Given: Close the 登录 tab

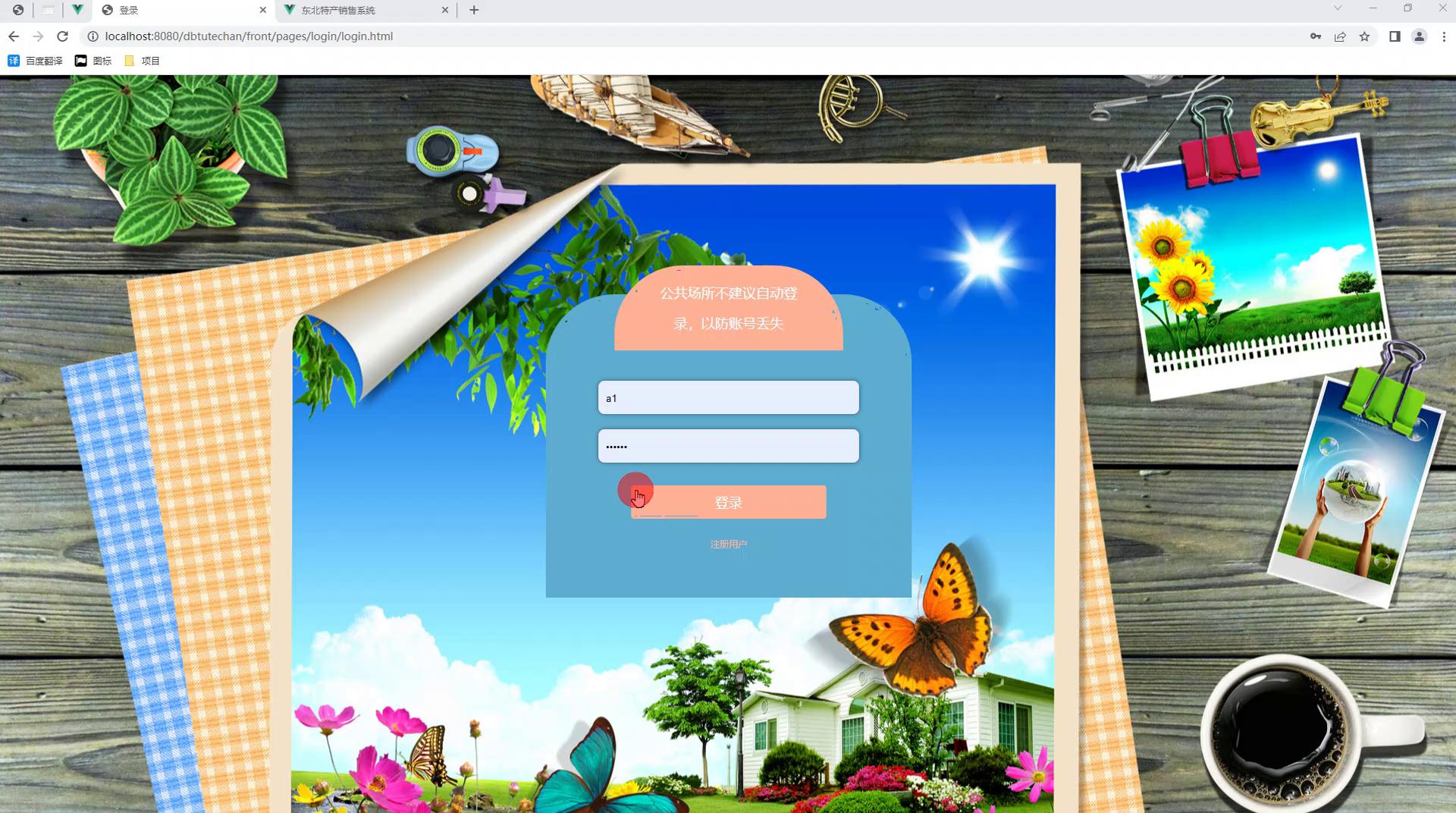Looking at the screenshot, I should click(263, 10).
